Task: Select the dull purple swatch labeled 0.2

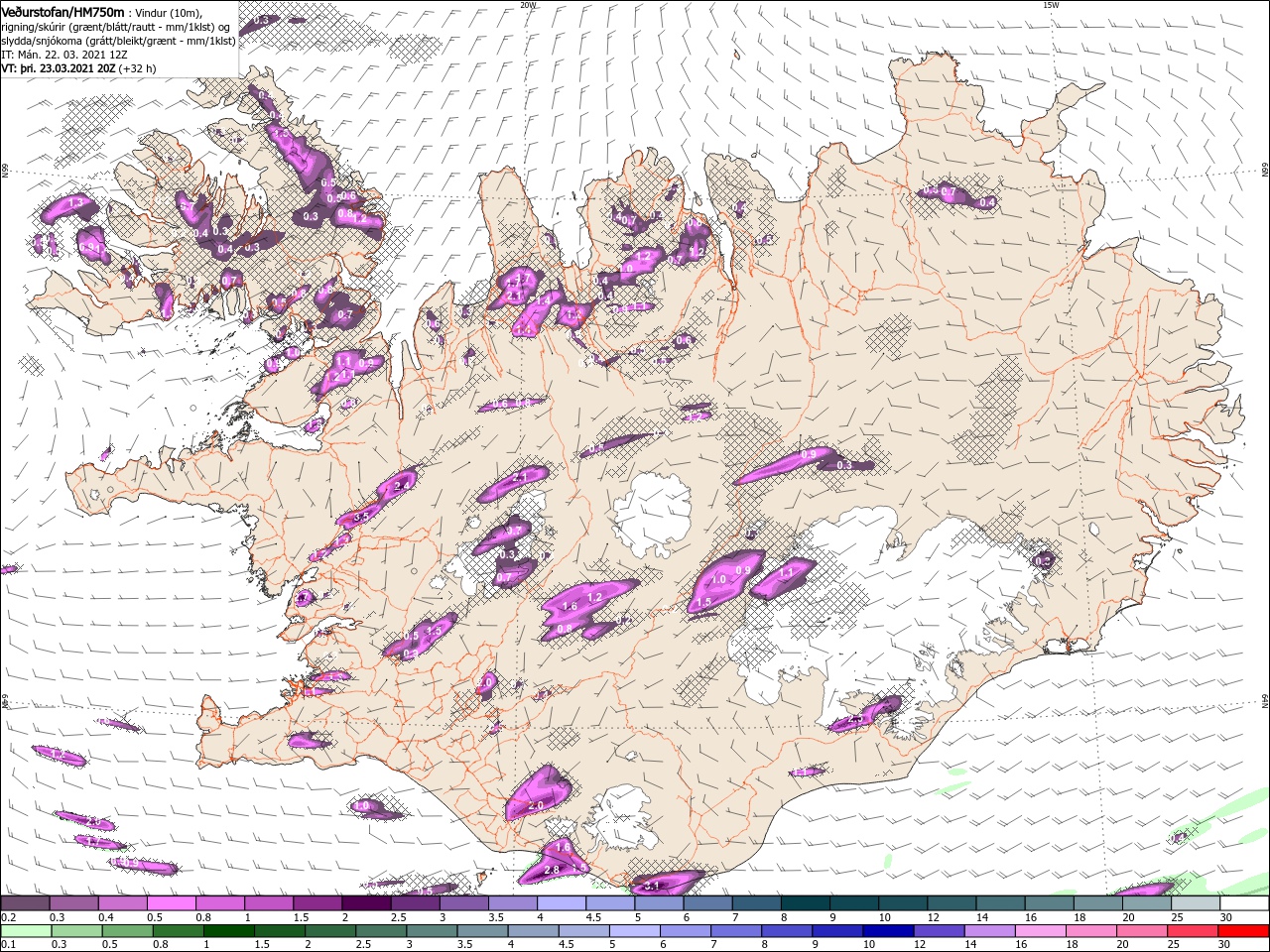Action: [25, 903]
